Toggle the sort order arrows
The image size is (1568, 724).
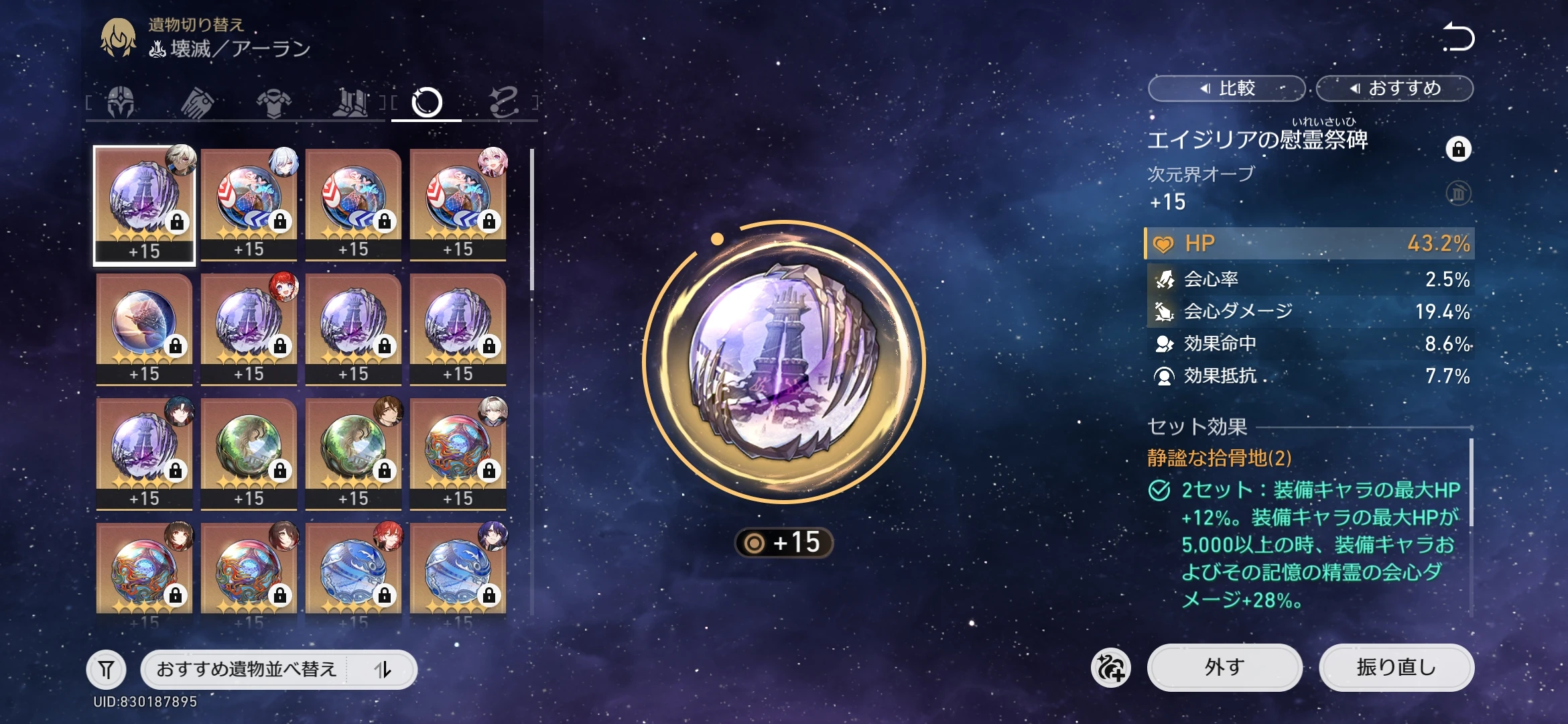click(x=383, y=669)
